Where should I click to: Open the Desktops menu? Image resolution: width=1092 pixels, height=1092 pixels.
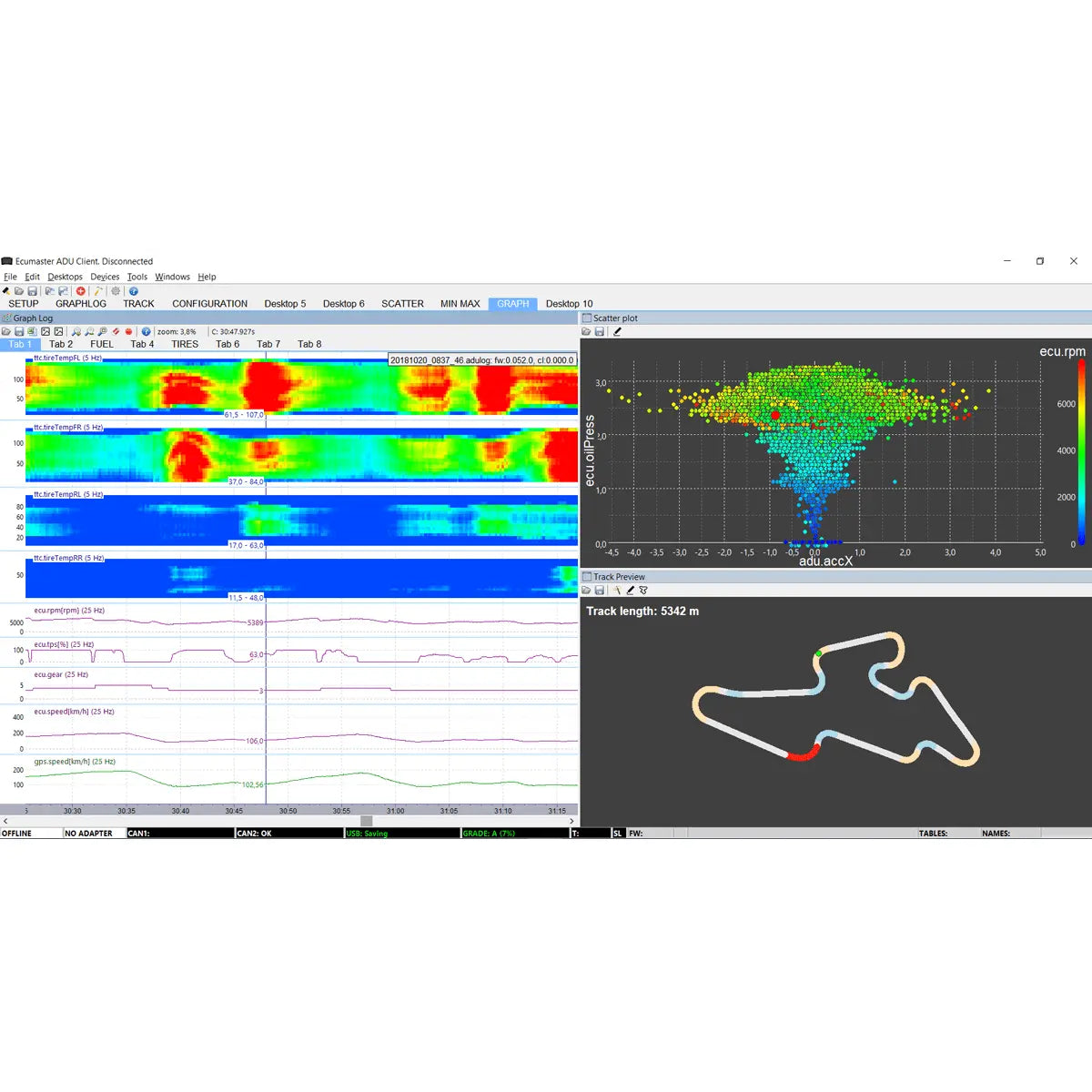(x=65, y=277)
